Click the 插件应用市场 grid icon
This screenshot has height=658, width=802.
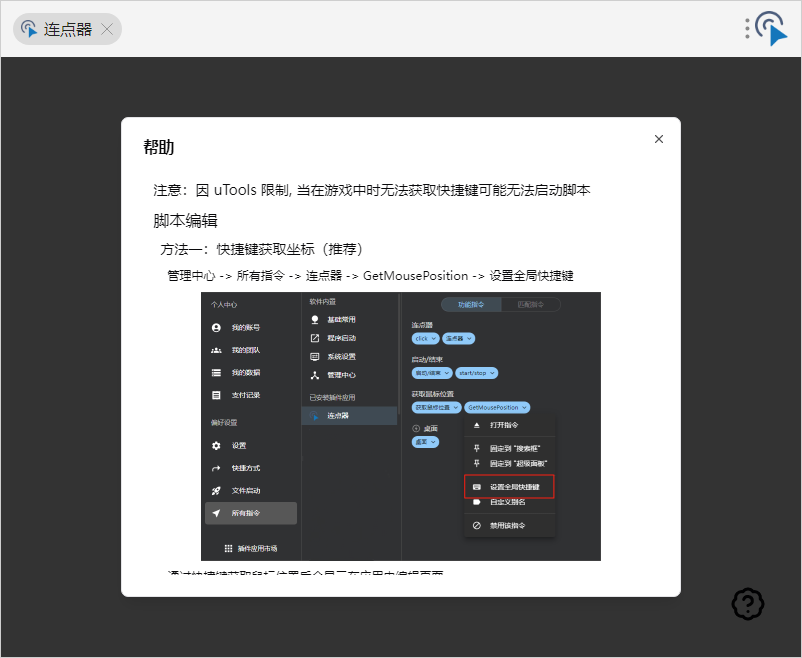(228, 548)
